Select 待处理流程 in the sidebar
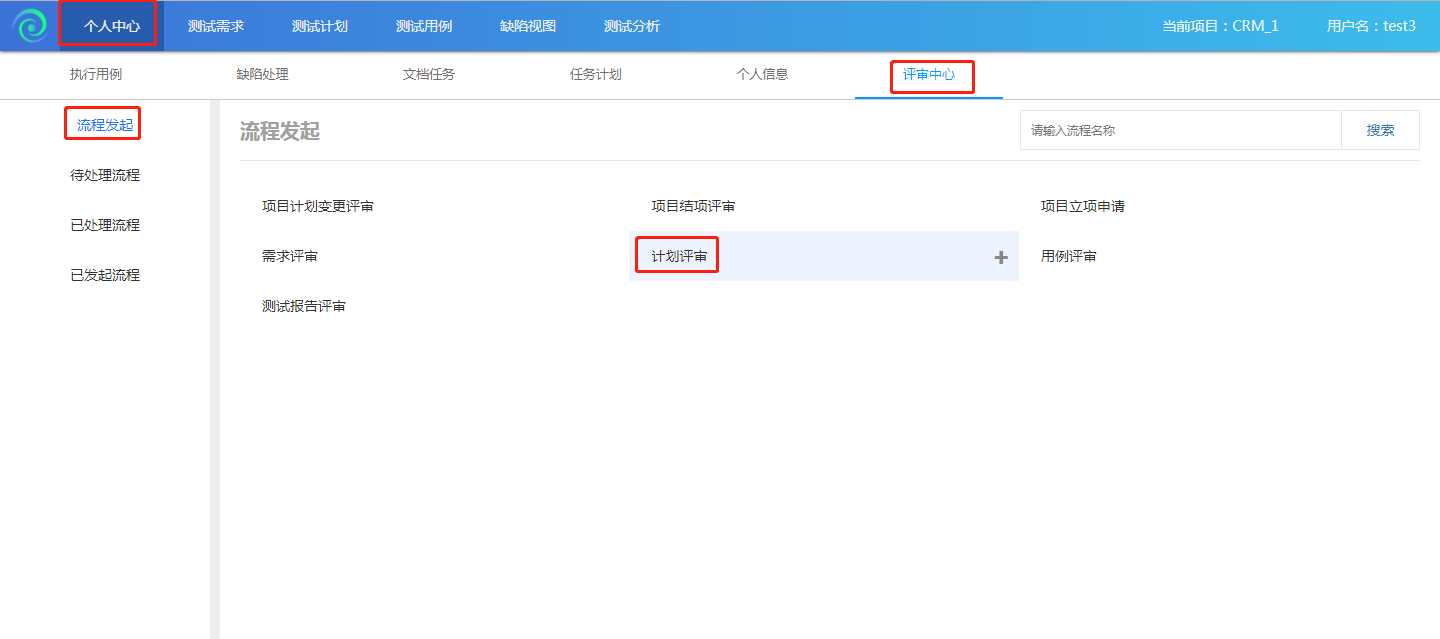 (105, 176)
